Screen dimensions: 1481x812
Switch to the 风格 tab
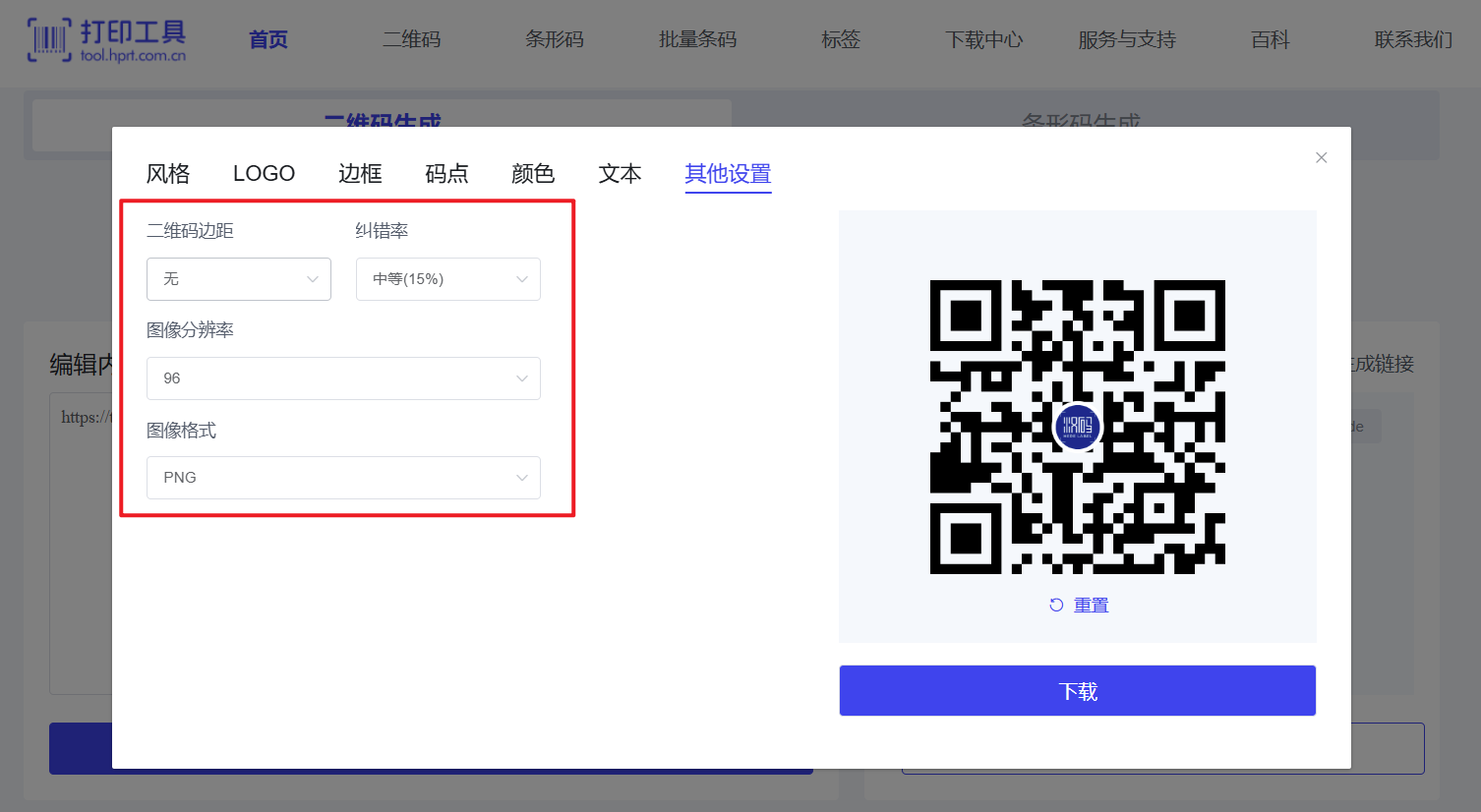click(168, 174)
